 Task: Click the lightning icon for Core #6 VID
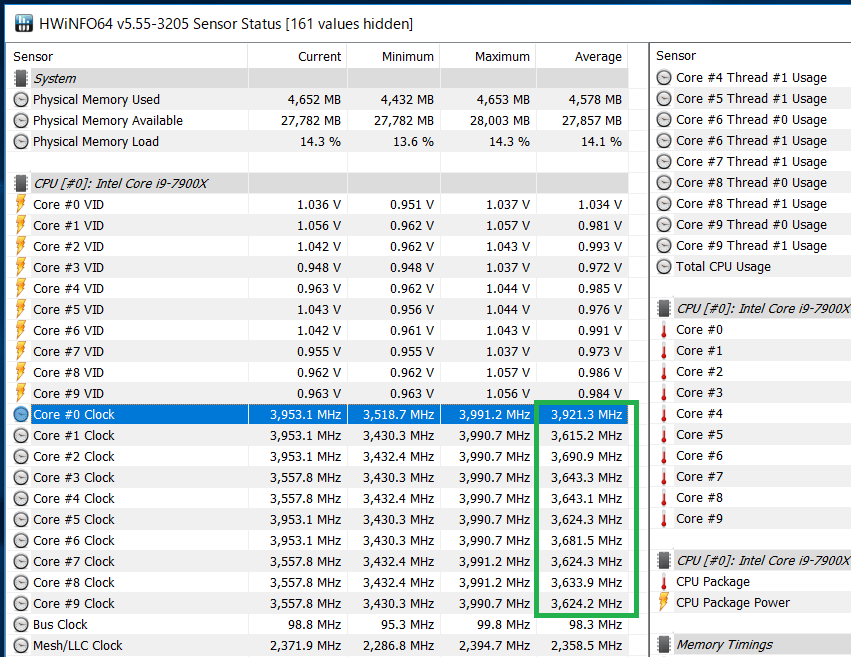[x=21, y=330]
